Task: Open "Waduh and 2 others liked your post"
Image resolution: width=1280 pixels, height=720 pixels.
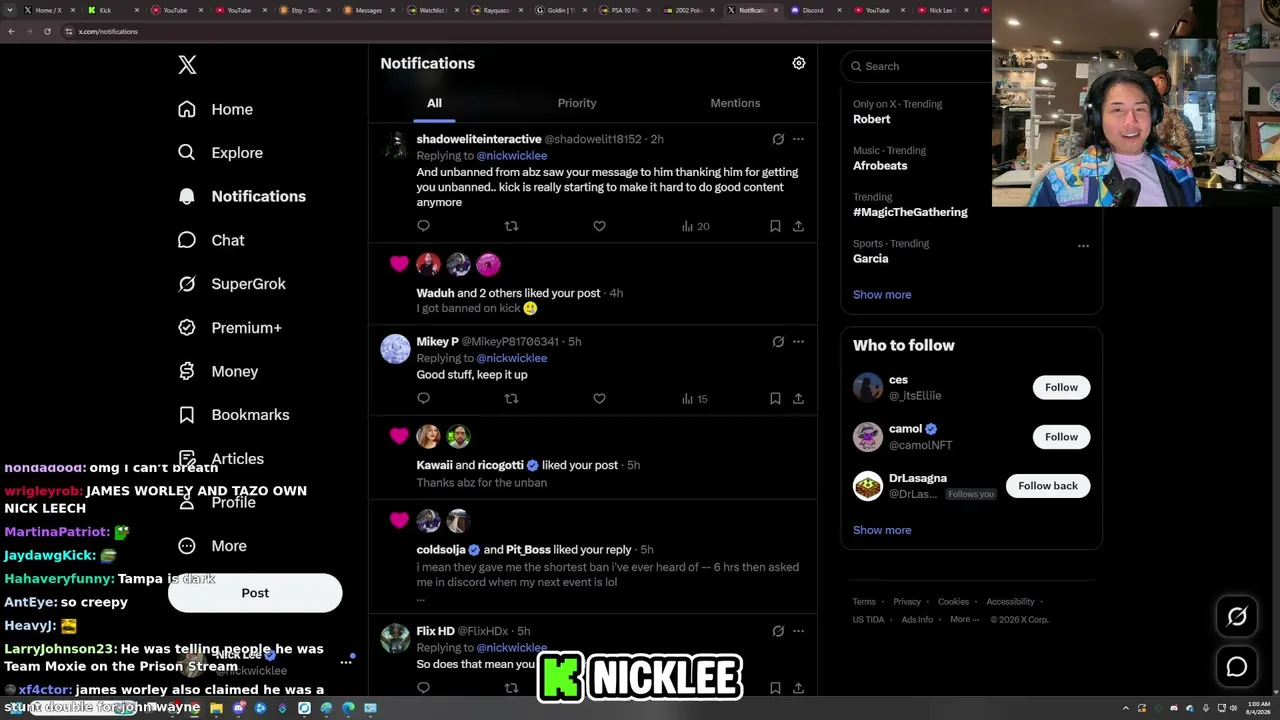Action: coord(508,293)
